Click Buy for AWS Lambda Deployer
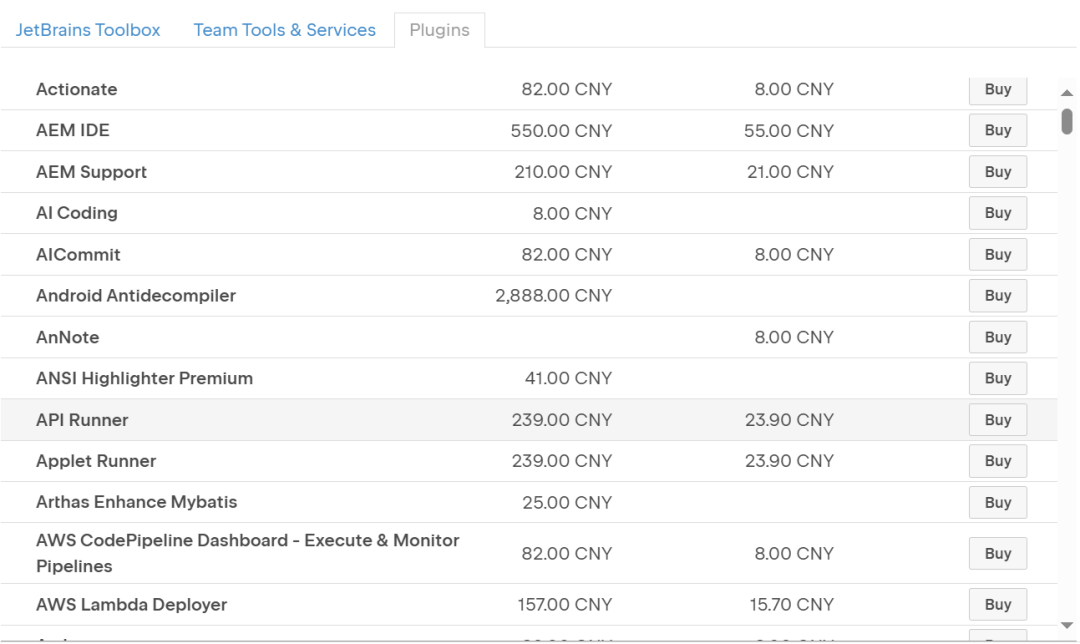The image size is (1080, 644). click(x=997, y=604)
